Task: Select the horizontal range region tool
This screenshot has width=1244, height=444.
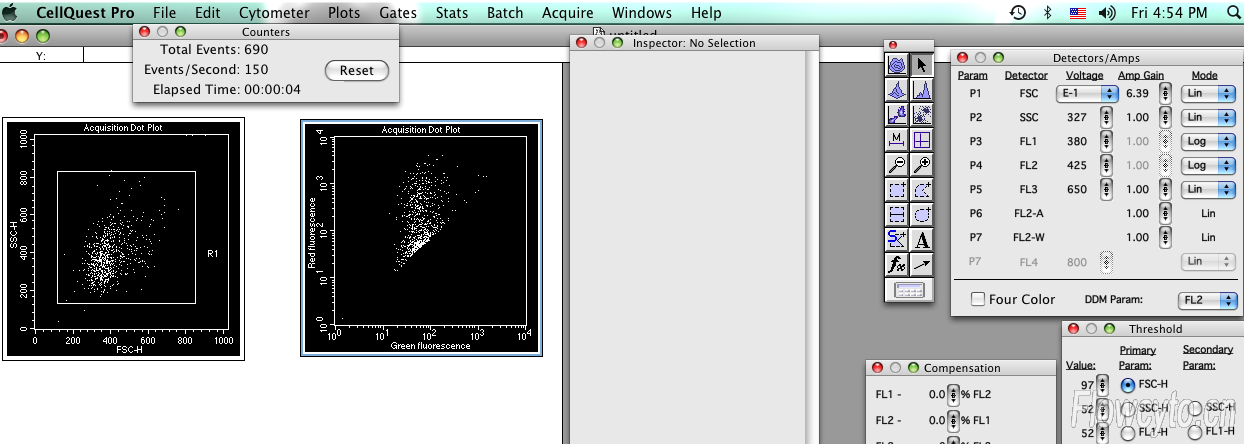Action: pyautogui.click(x=898, y=214)
